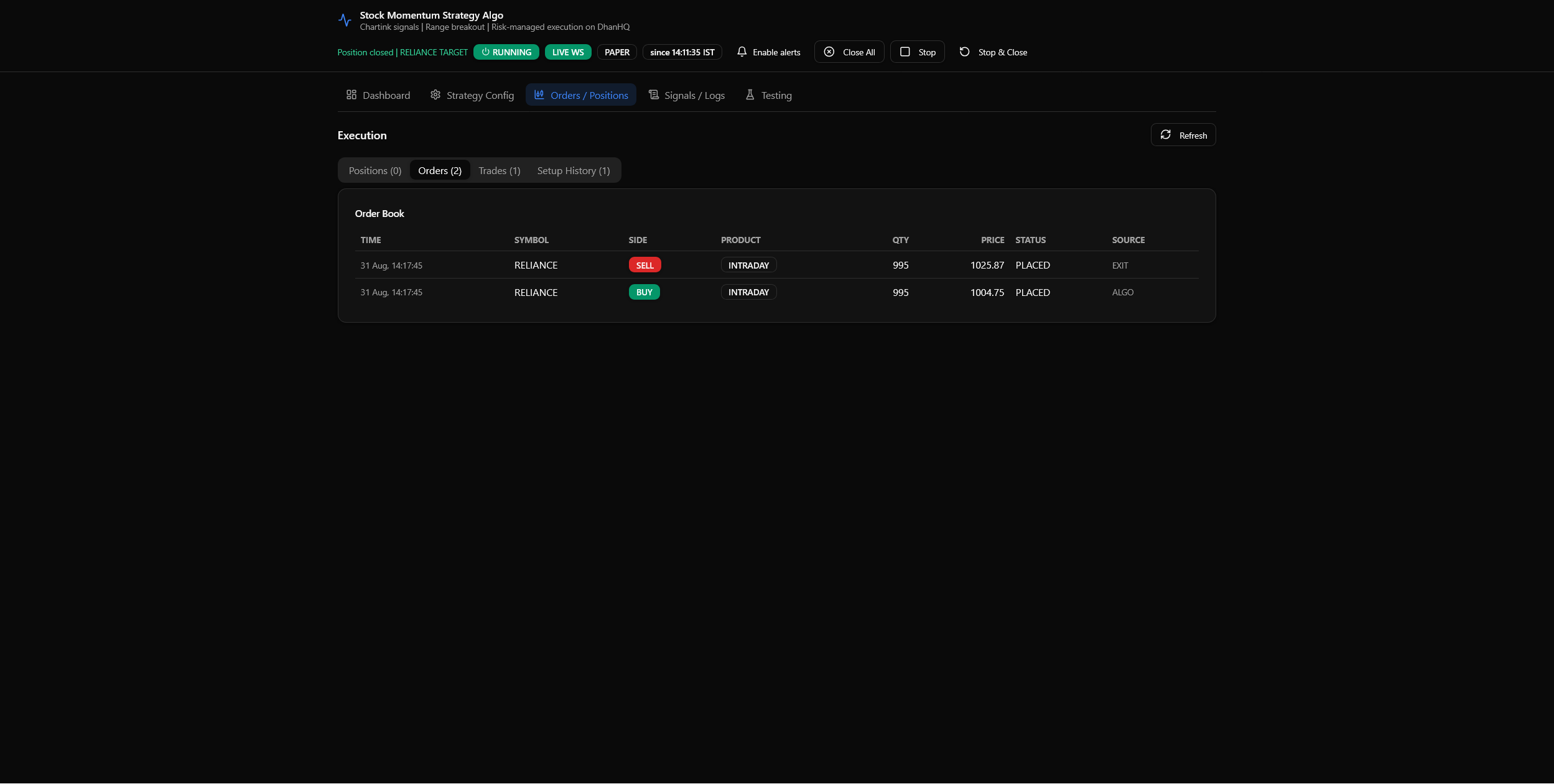
Task: Click the PAPER mode badge
Action: click(617, 52)
